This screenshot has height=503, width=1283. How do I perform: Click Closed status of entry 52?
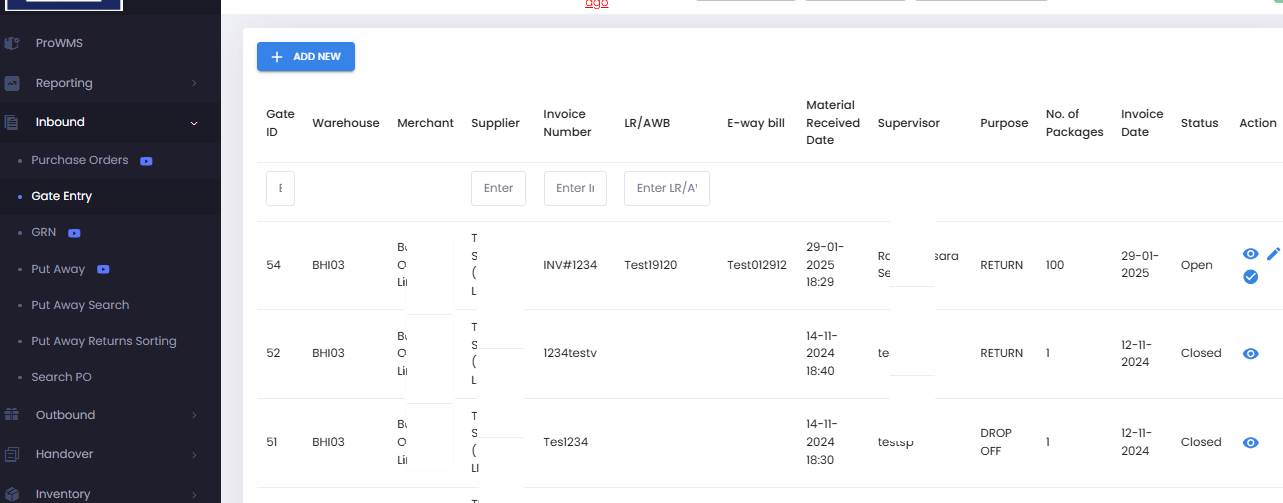coord(1201,353)
